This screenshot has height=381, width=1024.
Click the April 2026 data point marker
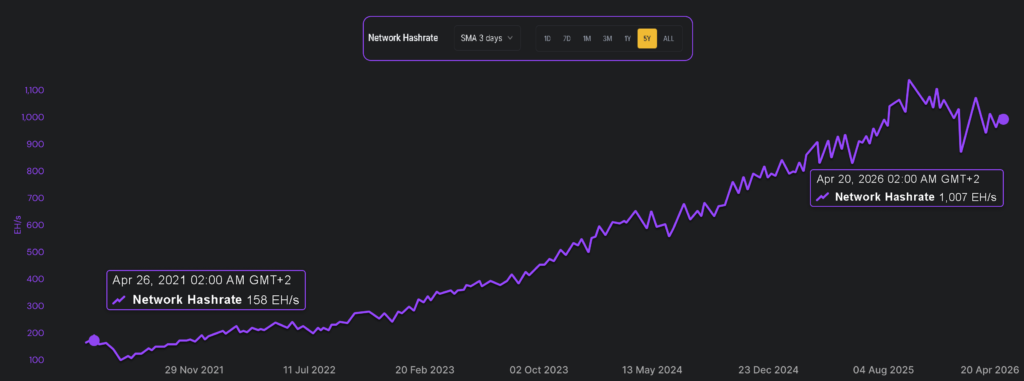[1004, 119]
